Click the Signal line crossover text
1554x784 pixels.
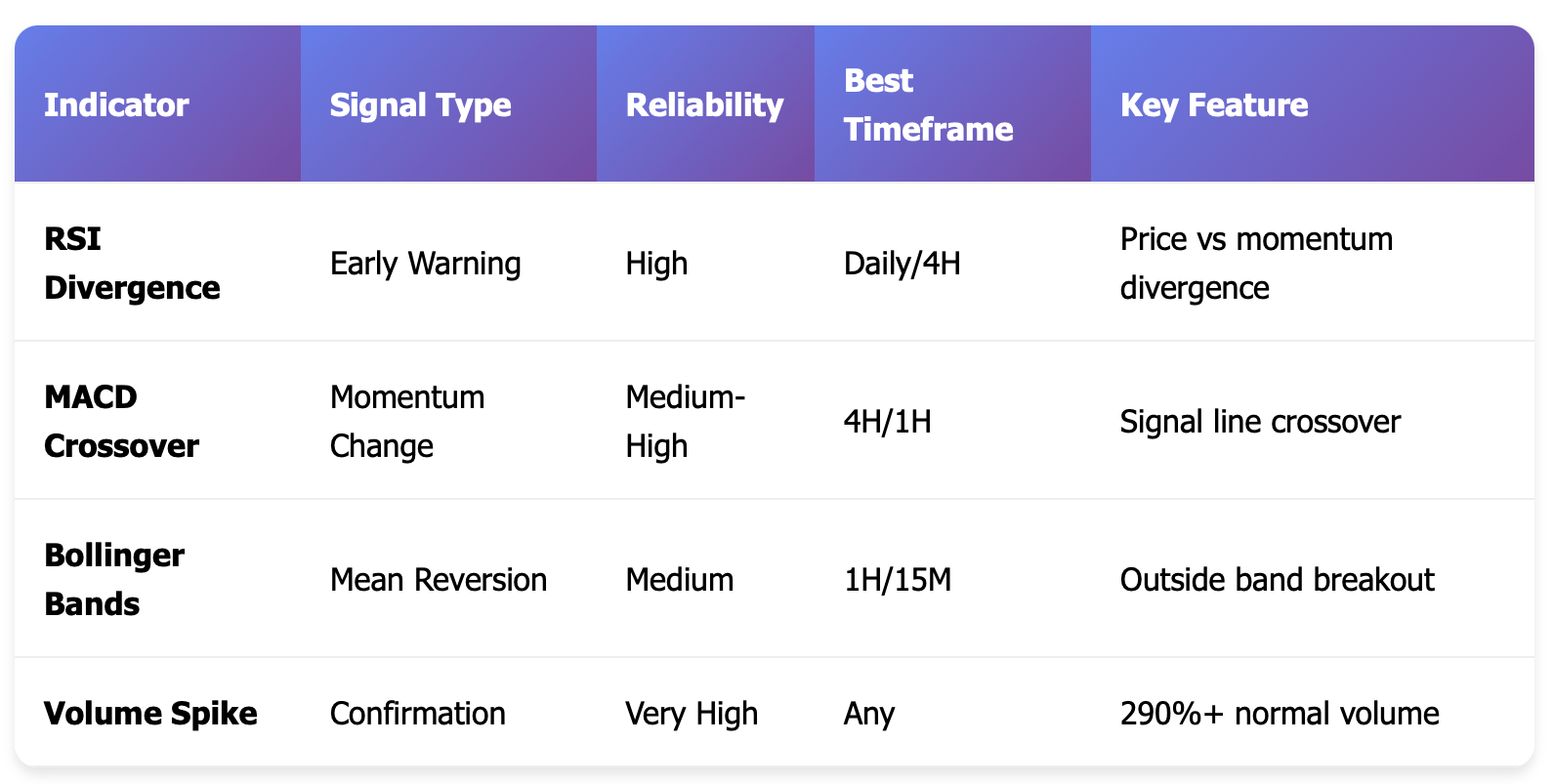click(1260, 421)
